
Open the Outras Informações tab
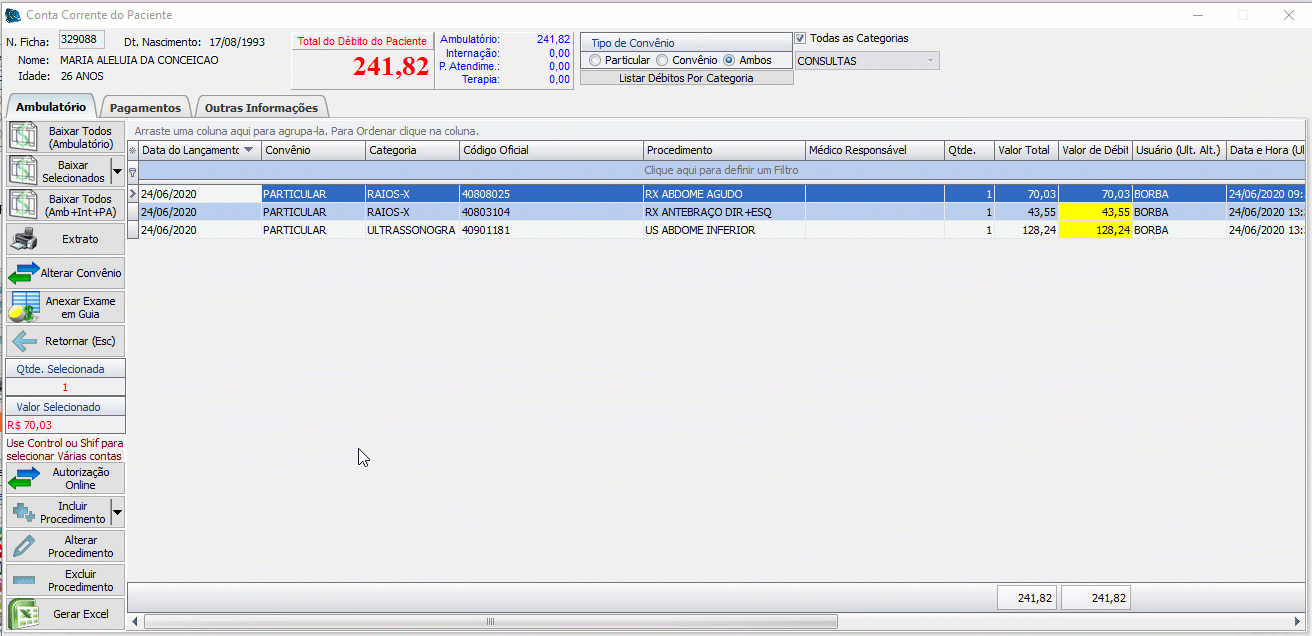(x=261, y=107)
